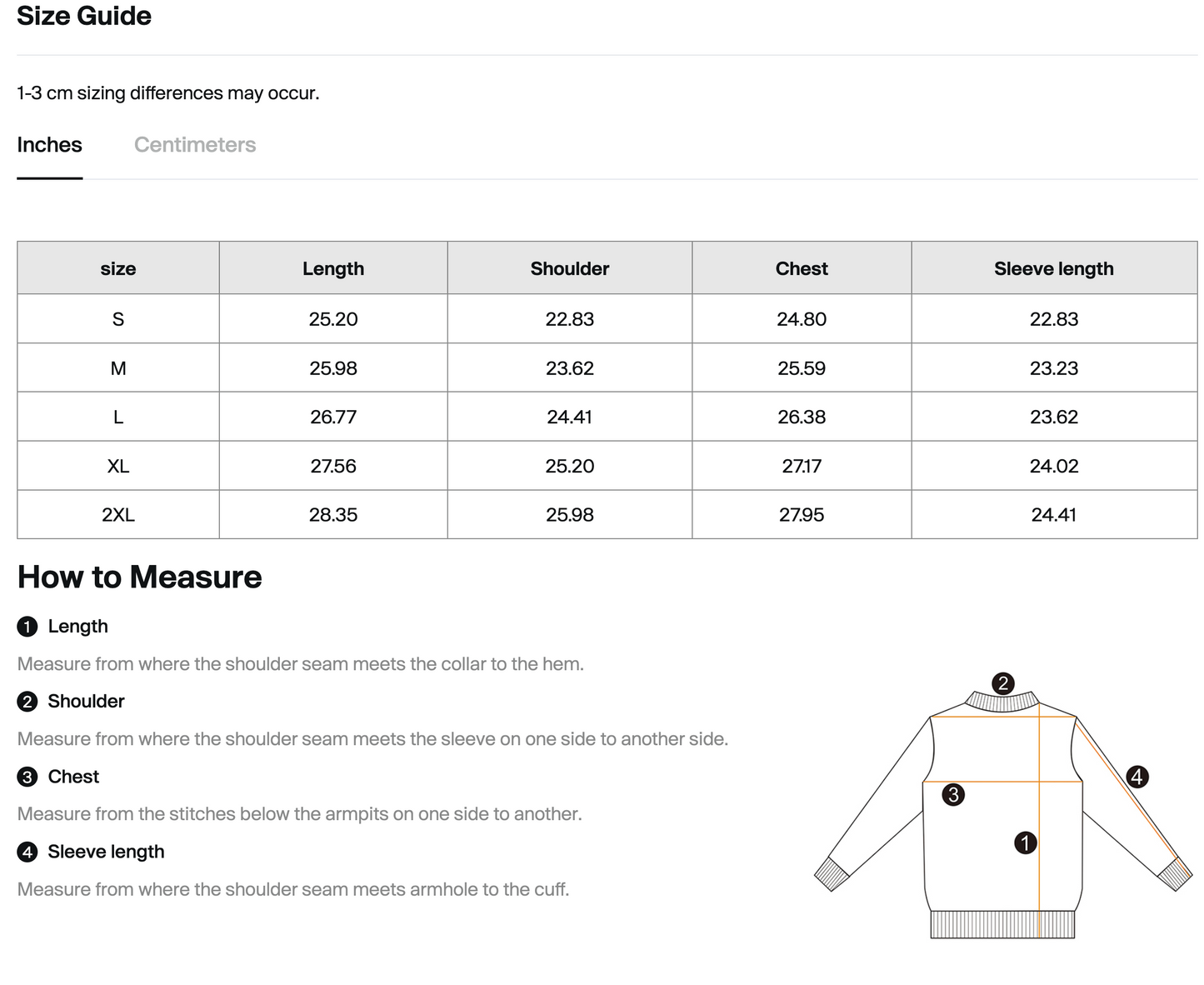Select the Inches tab
The width and height of the screenshot is (1204, 985).
tap(49, 144)
